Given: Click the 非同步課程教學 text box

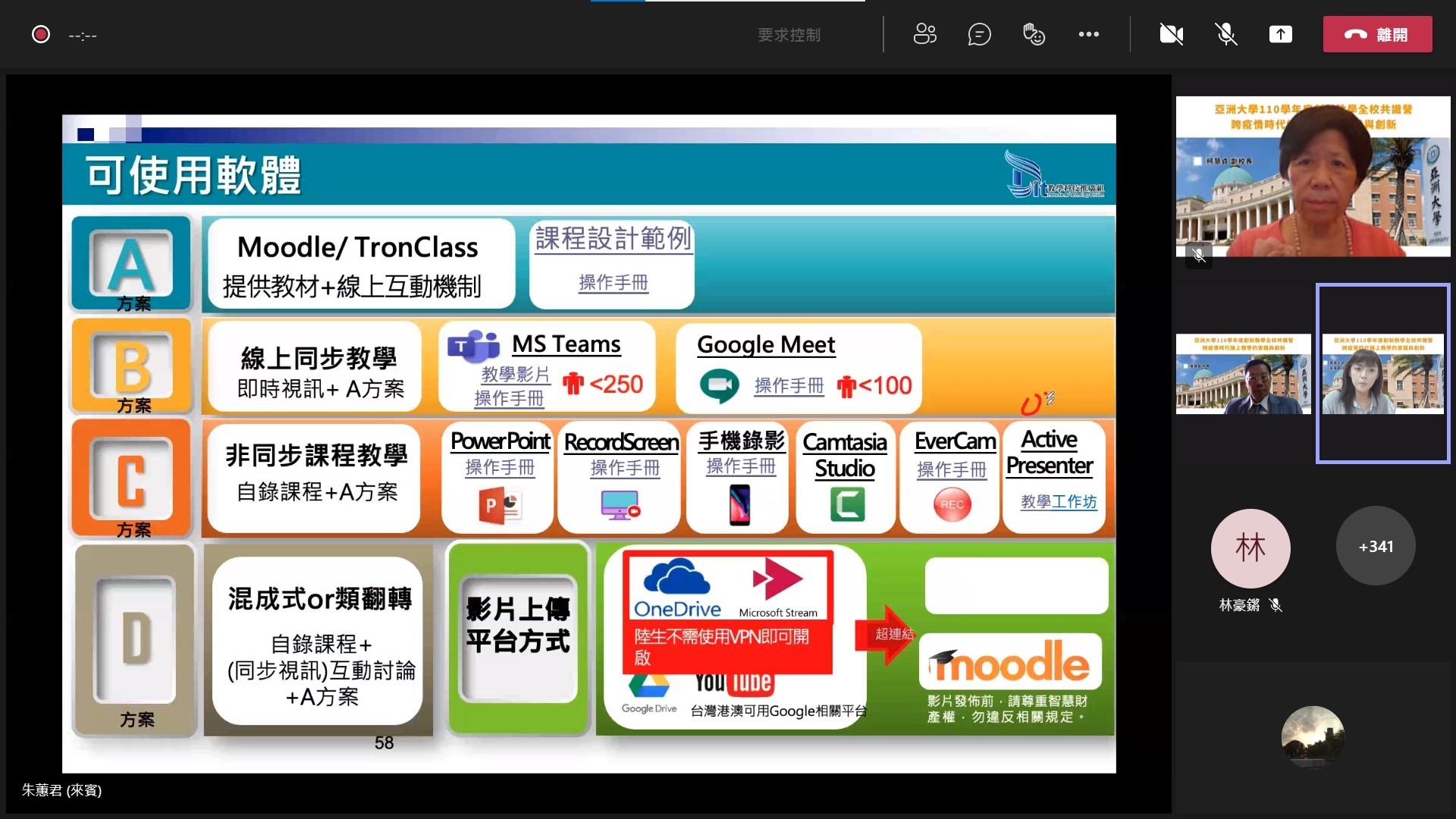Looking at the screenshot, I should click(314, 478).
